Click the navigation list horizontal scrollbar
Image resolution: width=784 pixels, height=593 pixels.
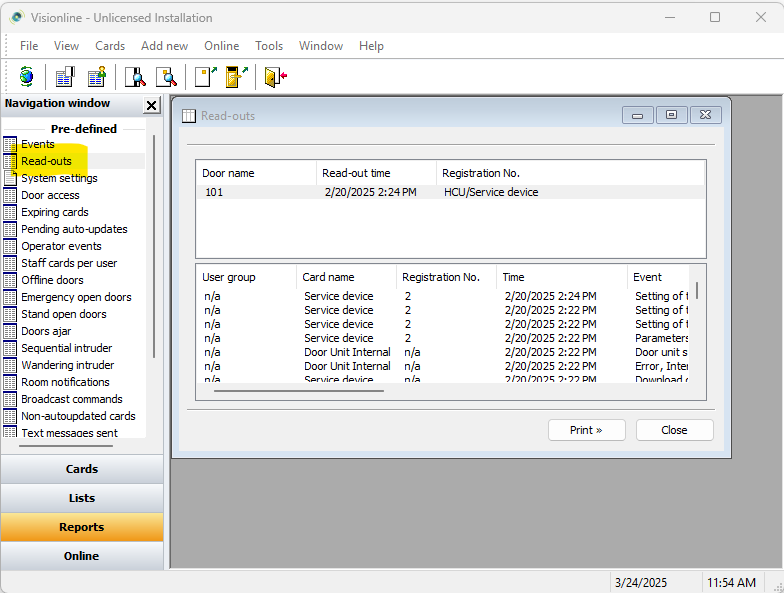tap(66, 446)
